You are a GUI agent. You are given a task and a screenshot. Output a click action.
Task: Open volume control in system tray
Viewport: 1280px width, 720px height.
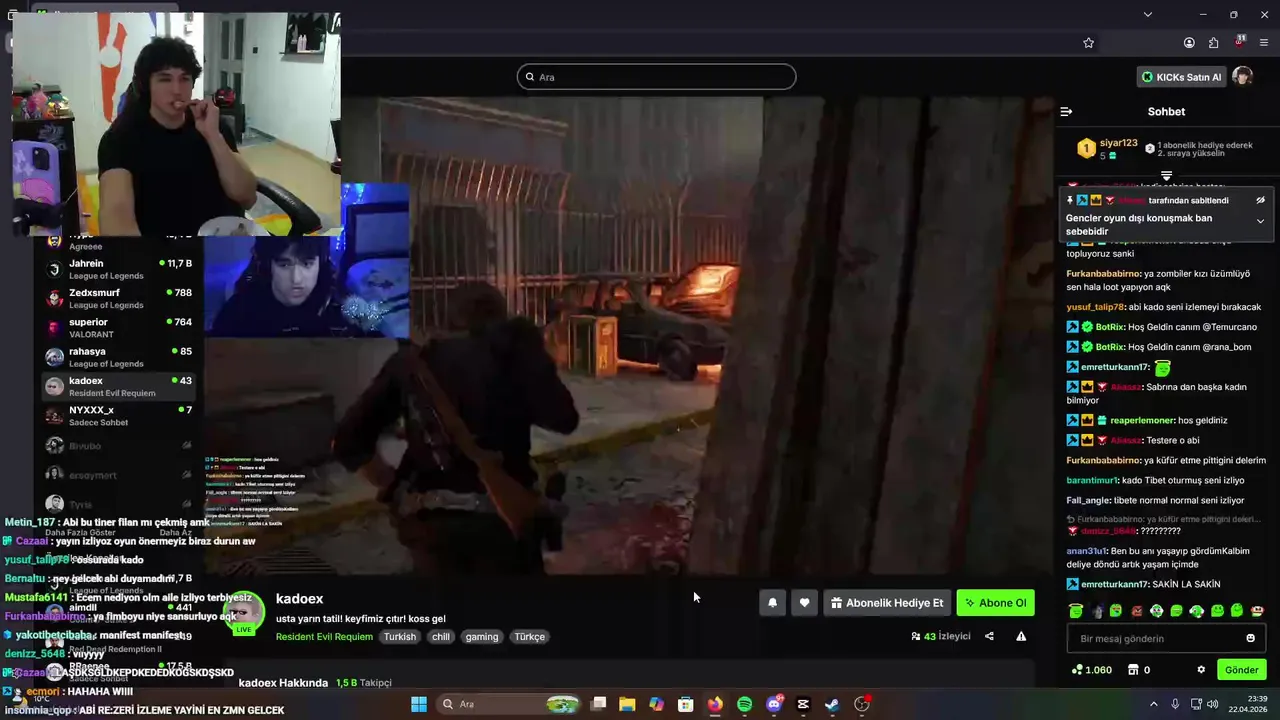pyautogui.click(x=1213, y=704)
